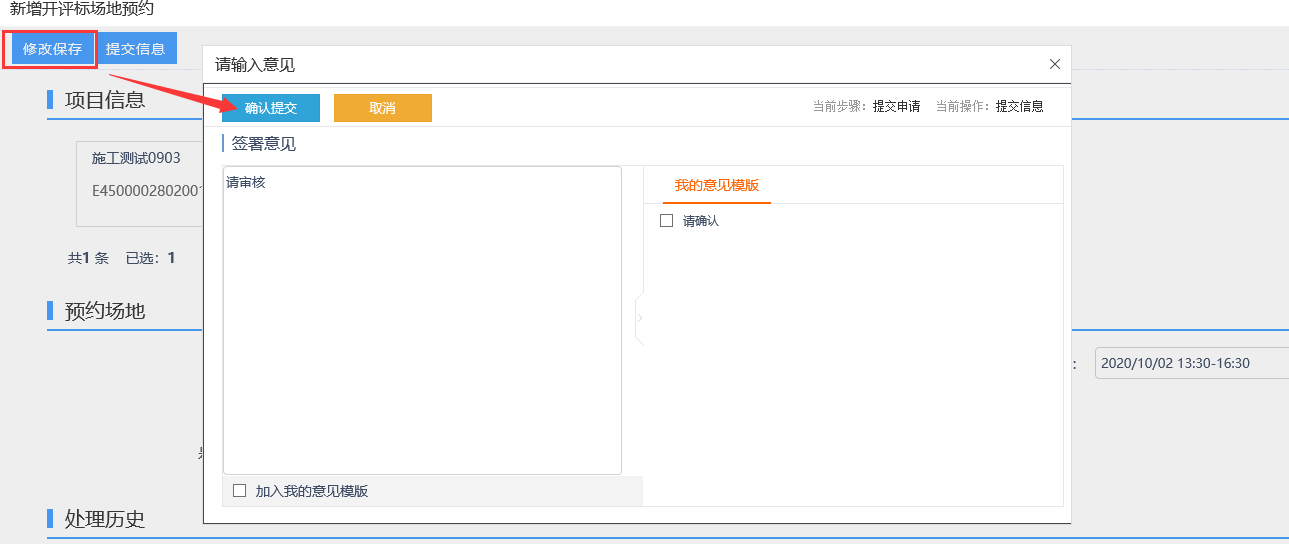Click the 项目信息 section header
This screenshot has height=544, width=1289.
pyautogui.click(x=105, y=100)
